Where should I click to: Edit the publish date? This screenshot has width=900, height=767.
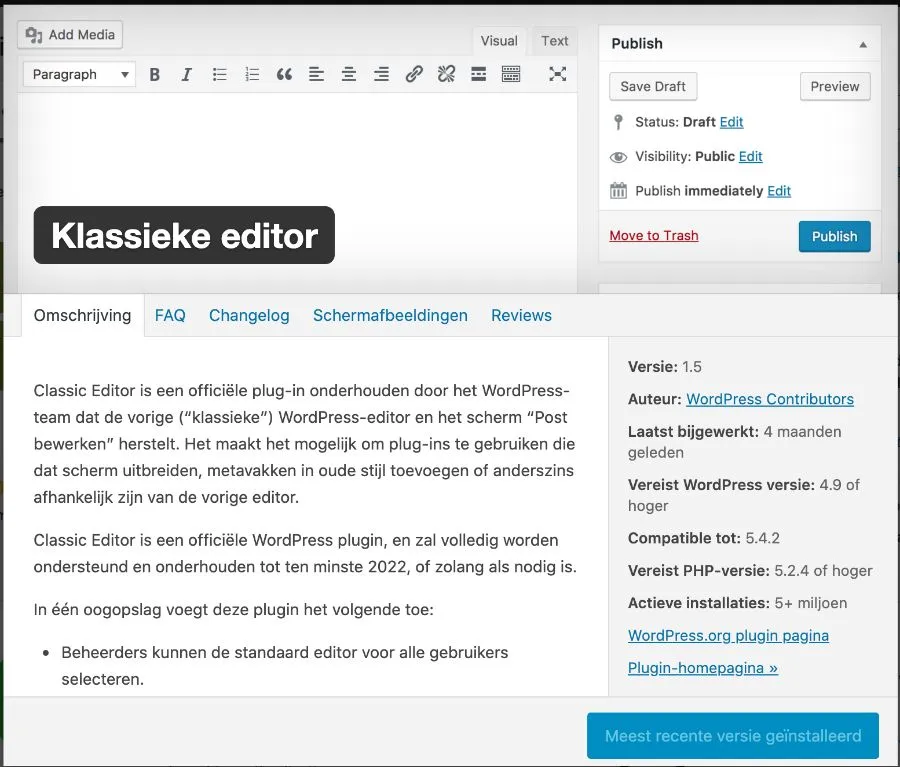point(779,191)
